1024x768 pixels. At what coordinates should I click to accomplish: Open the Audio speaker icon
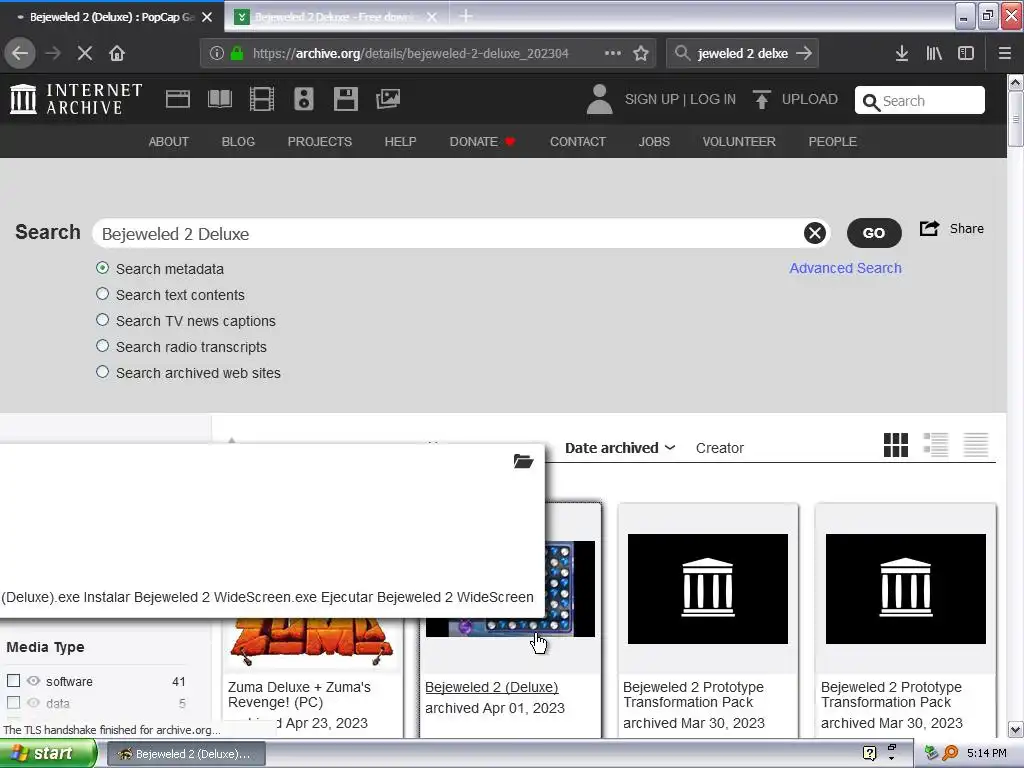304,99
